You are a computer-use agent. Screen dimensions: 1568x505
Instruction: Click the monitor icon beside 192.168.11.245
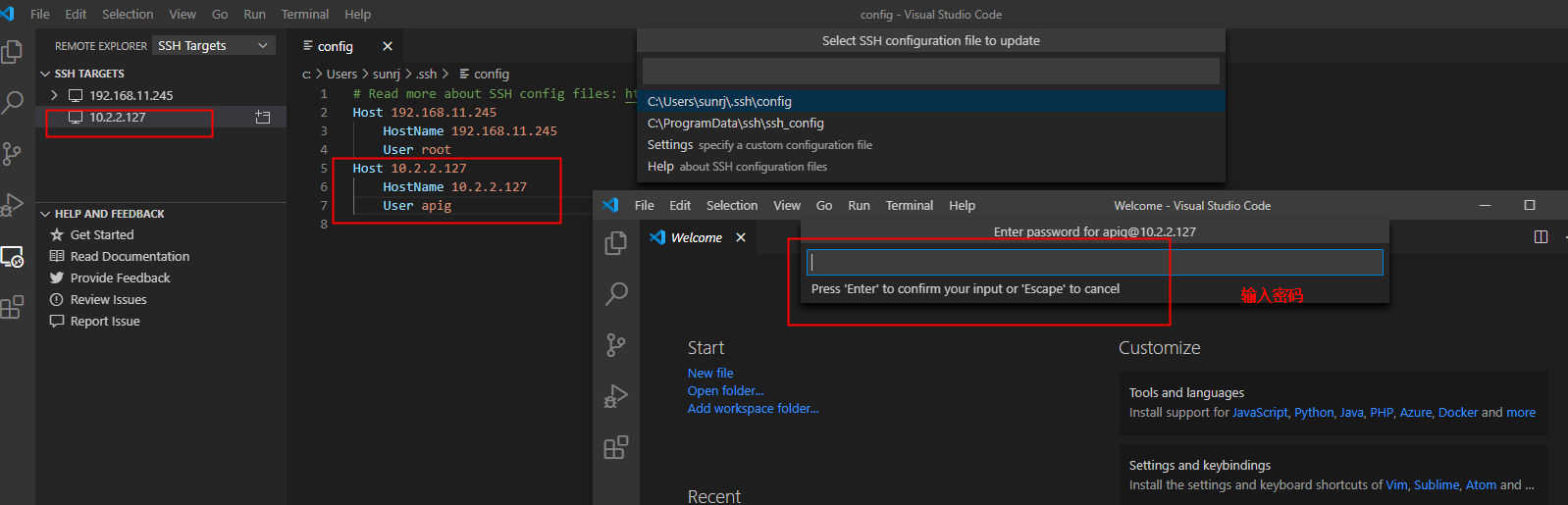click(76, 95)
